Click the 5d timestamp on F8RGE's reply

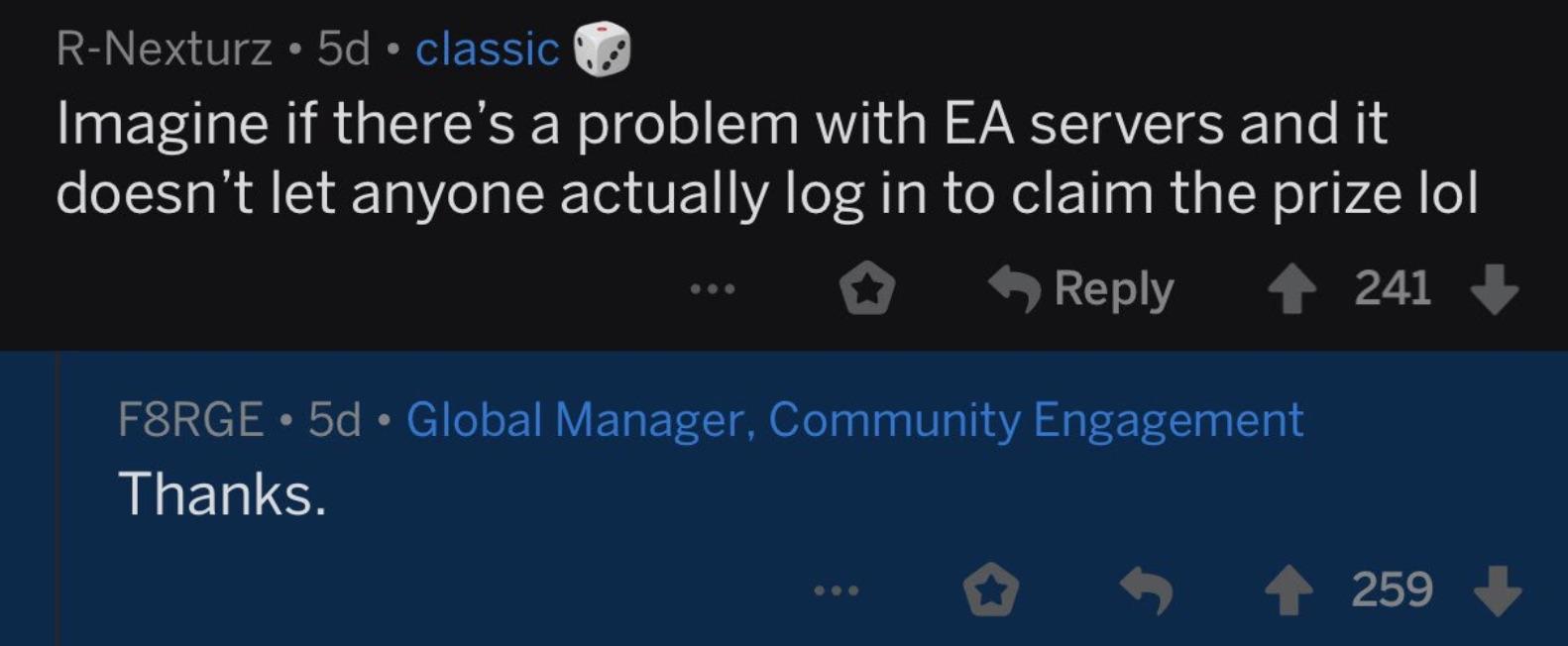pyautogui.click(x=334, y=419)
